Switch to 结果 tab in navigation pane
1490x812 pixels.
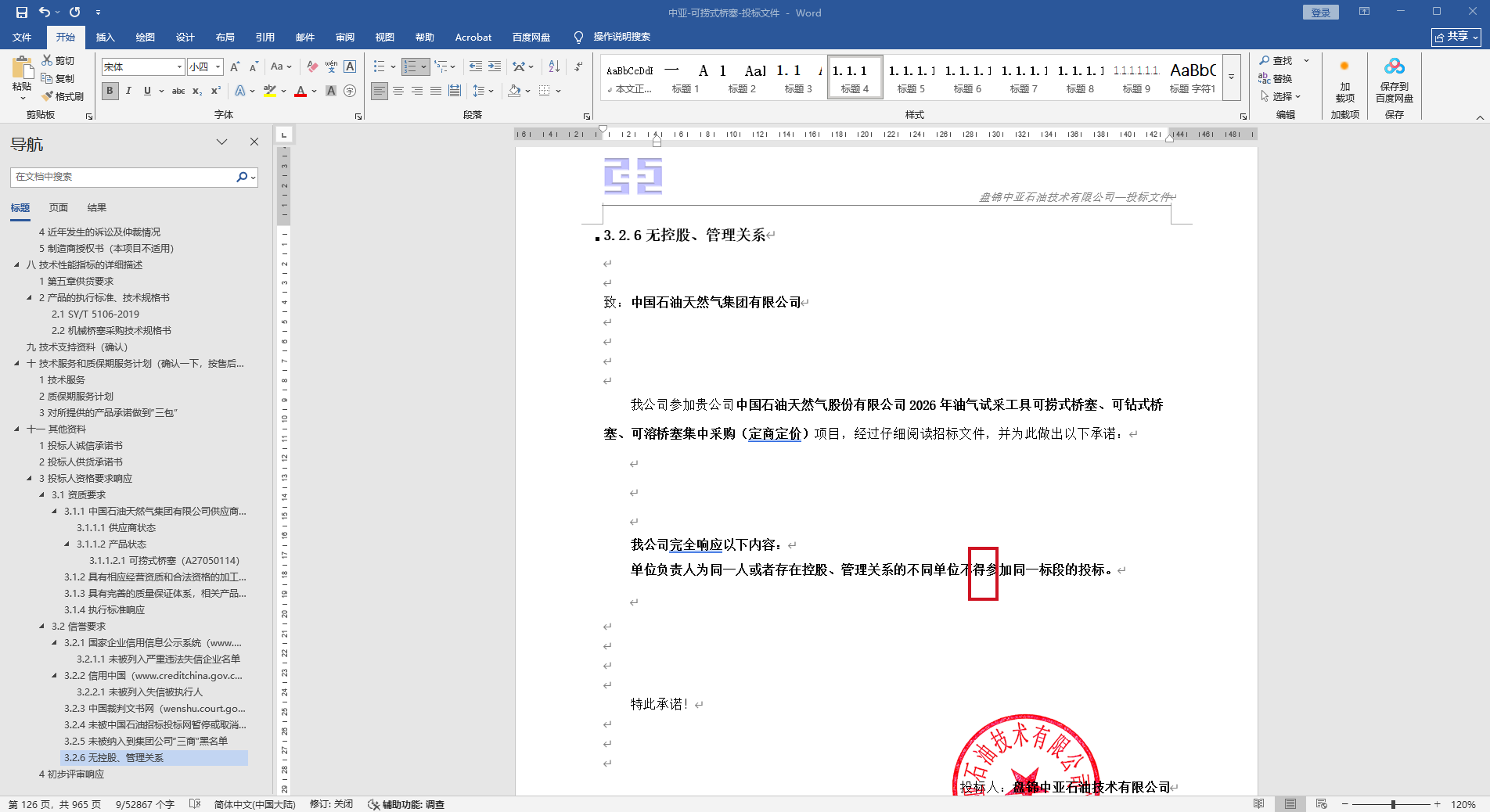(x=97, y=208)
